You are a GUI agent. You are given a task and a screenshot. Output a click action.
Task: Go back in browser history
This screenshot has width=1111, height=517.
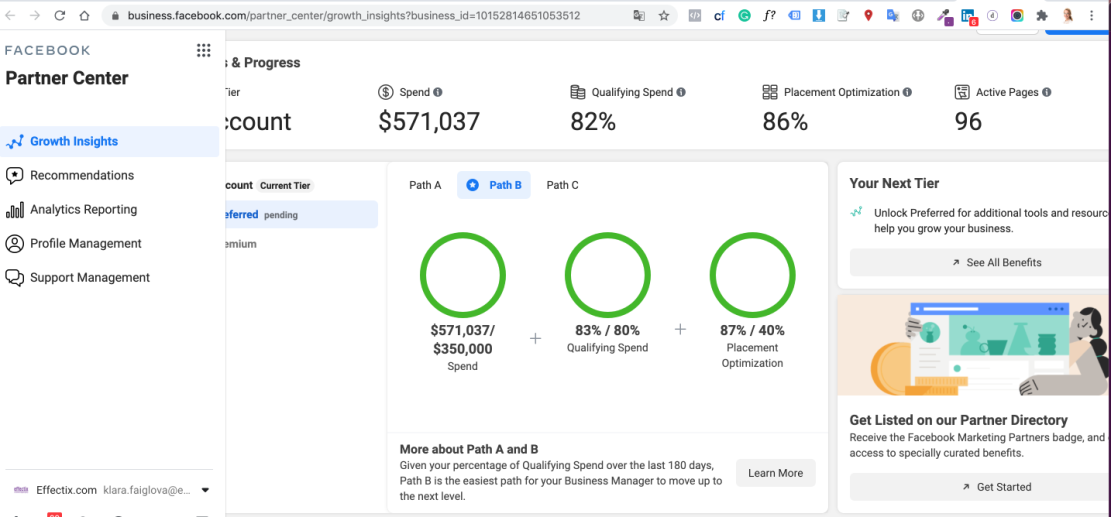click(x=11, y=16)
